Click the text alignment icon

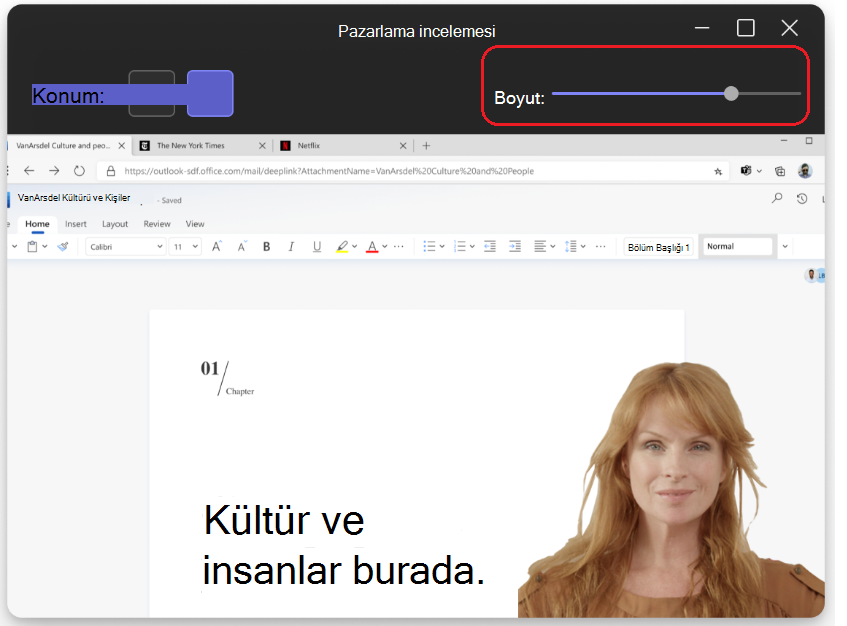[540, 247]
